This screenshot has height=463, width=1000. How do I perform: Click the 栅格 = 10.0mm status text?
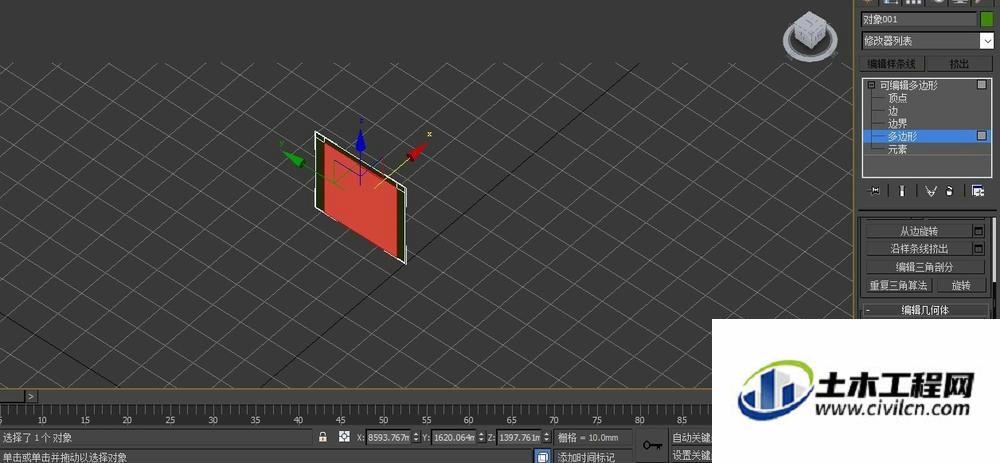coord(589,437)
